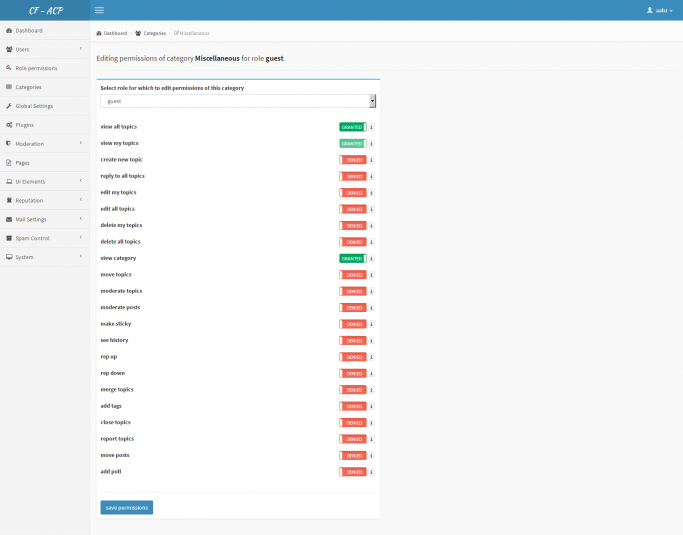The width and height of the screenshot is (683, 535).
Task: Click info icon for edit all topics
Action: [372, 209]
